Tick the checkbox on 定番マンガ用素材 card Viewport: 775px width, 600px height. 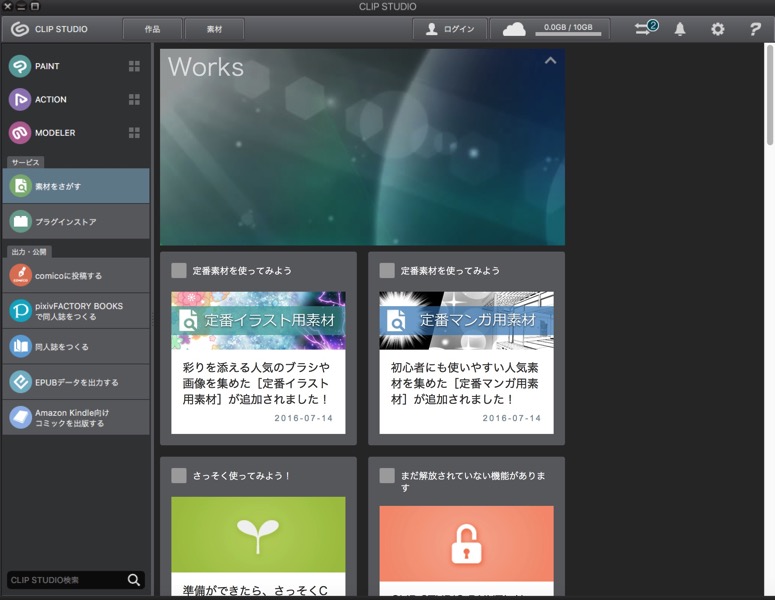click(x=387, y=270)
